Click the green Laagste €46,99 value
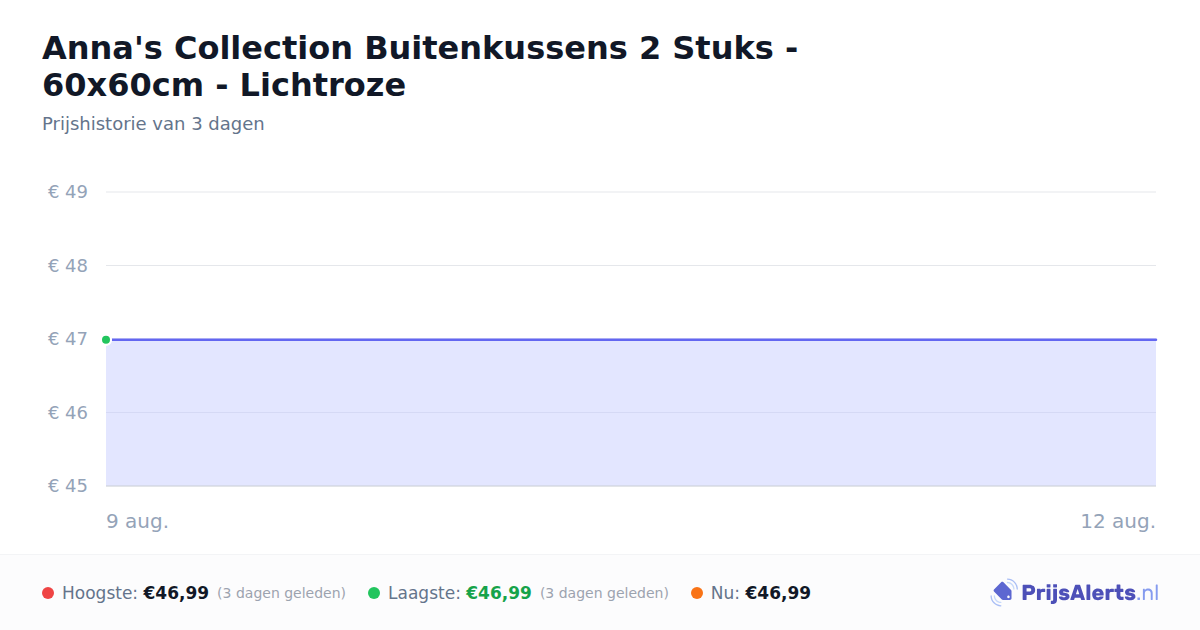Screen dimensions: 1200x630 (x=499, y=593)
